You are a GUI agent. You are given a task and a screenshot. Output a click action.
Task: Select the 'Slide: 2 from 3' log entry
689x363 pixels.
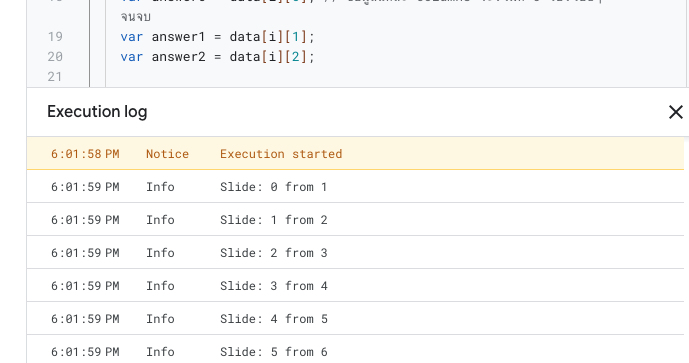(355, 252)
